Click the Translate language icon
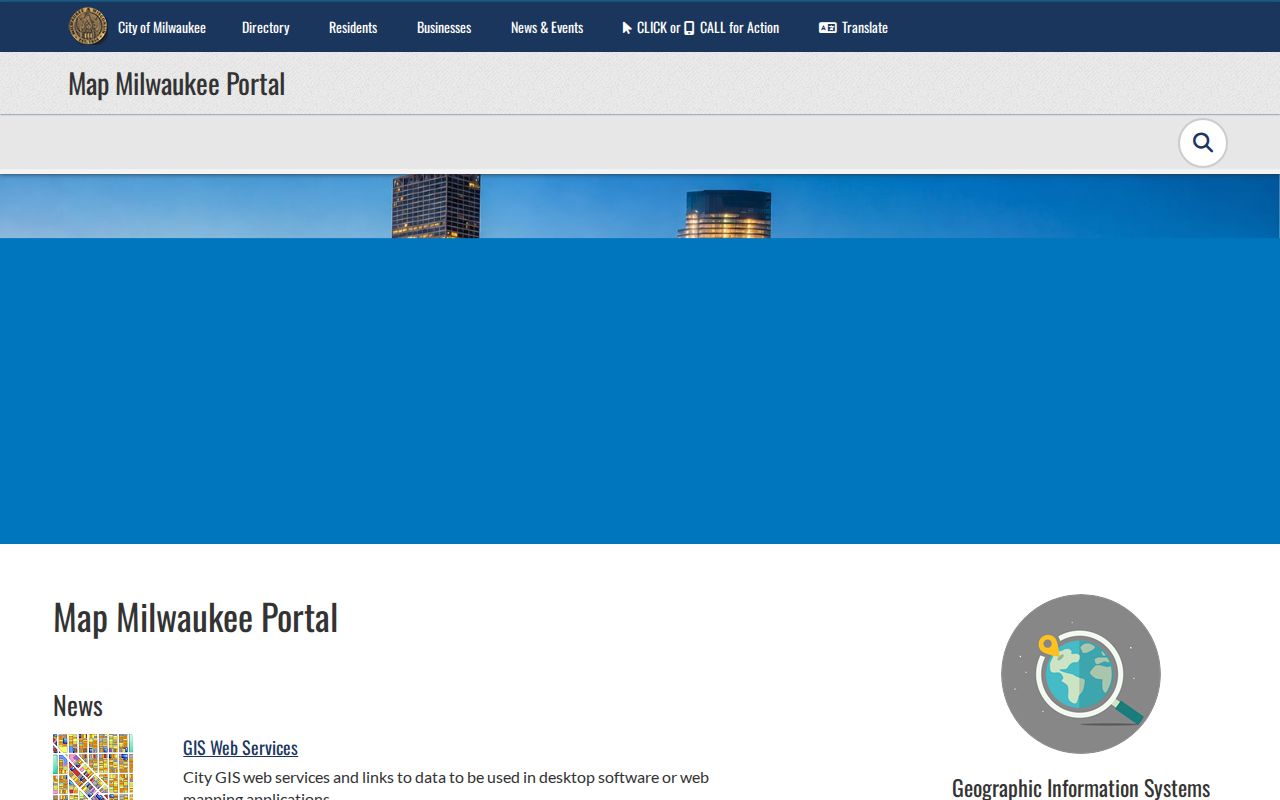The image size is (1280, 800). tap(828, 28)
